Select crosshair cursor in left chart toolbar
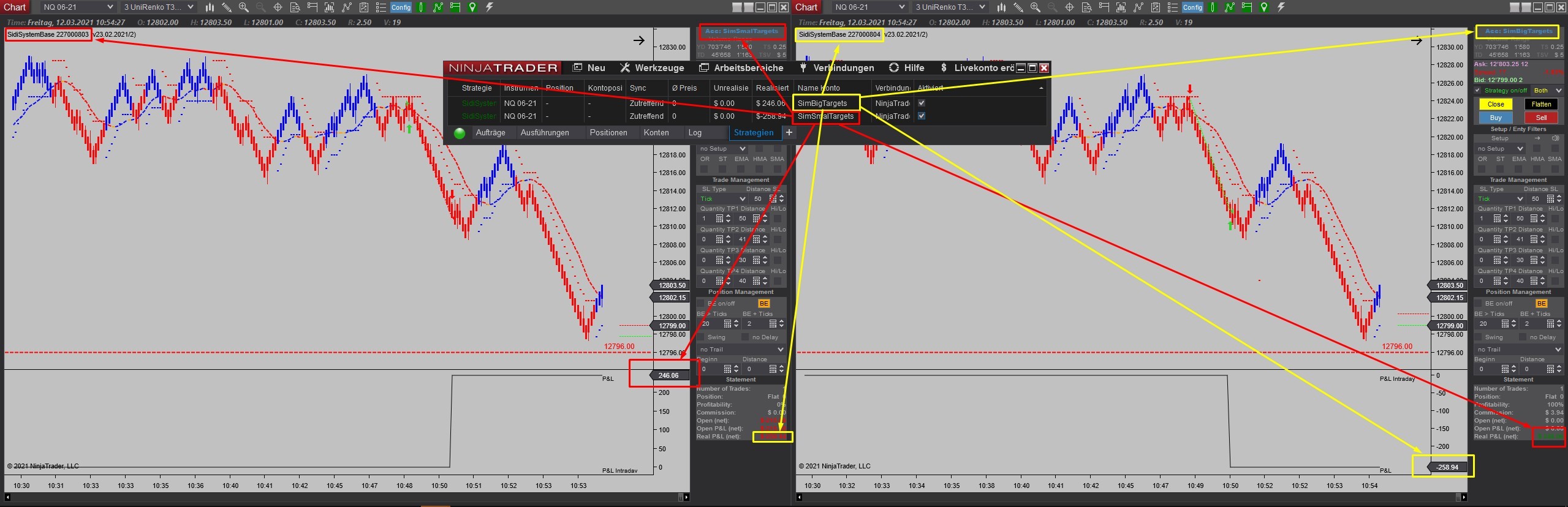1568x507 pixels. pyautogui.click(x=278, y=7)
